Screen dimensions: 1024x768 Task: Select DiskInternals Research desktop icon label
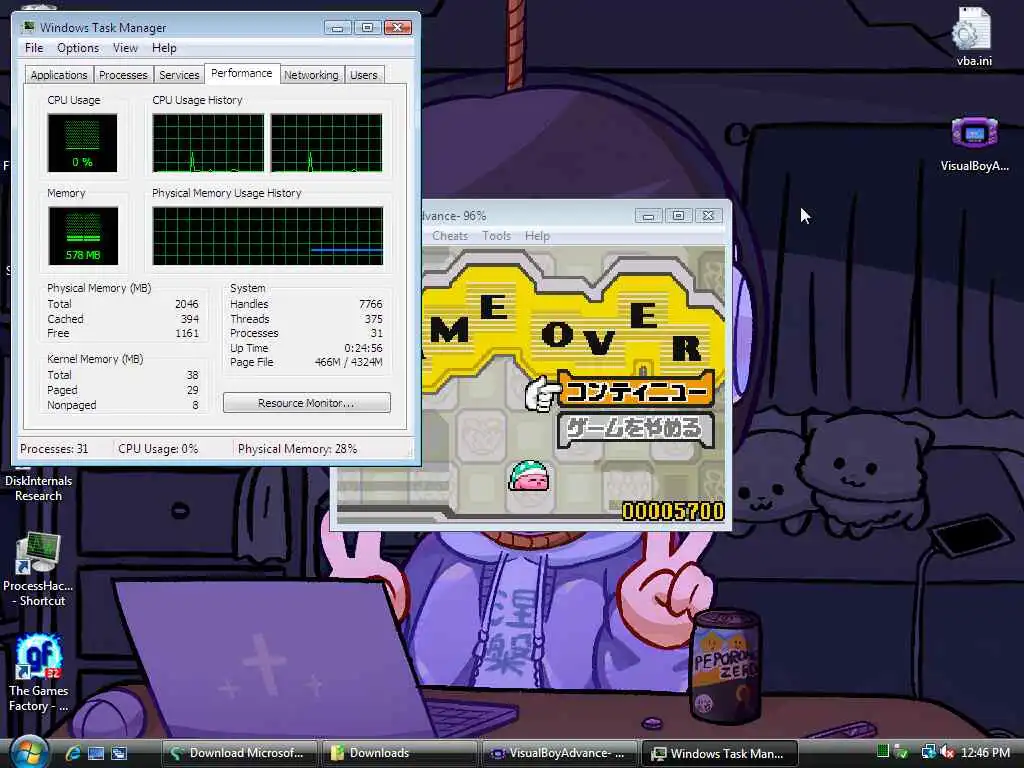(39, 488)
